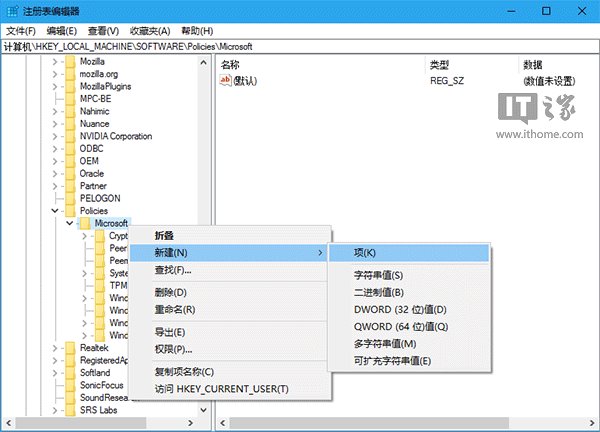Click the NVIDIA Corporation folder icon
Viewport: 600px width, 432px height.
[x=70, y=136]
